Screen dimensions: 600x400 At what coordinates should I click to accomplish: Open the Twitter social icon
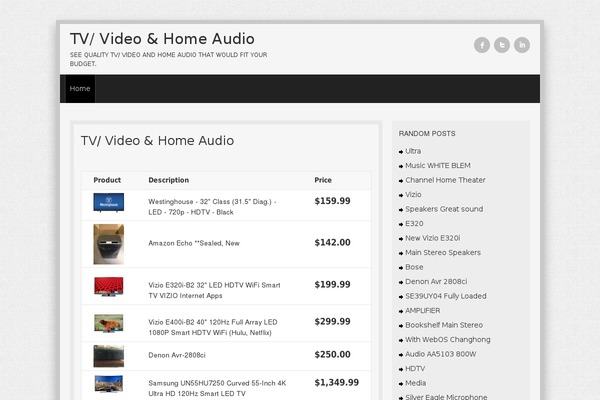[502, 45]
